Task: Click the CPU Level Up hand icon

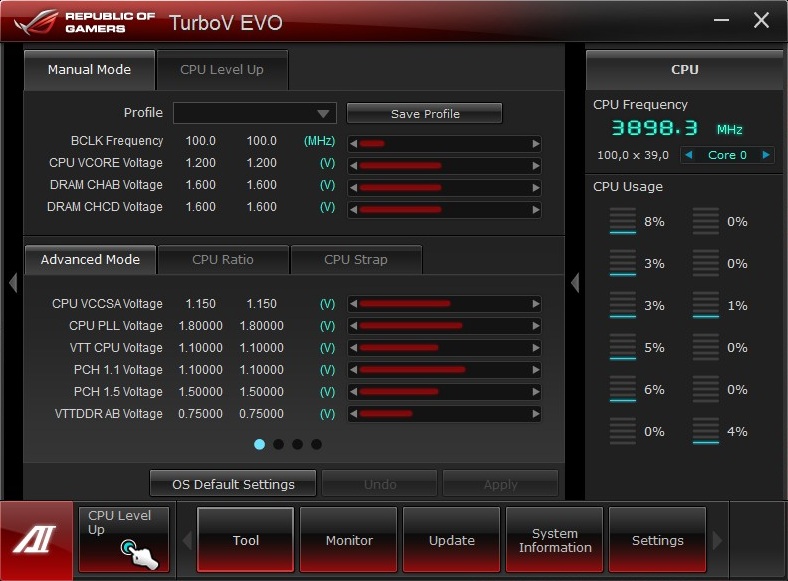Action: 139,554
